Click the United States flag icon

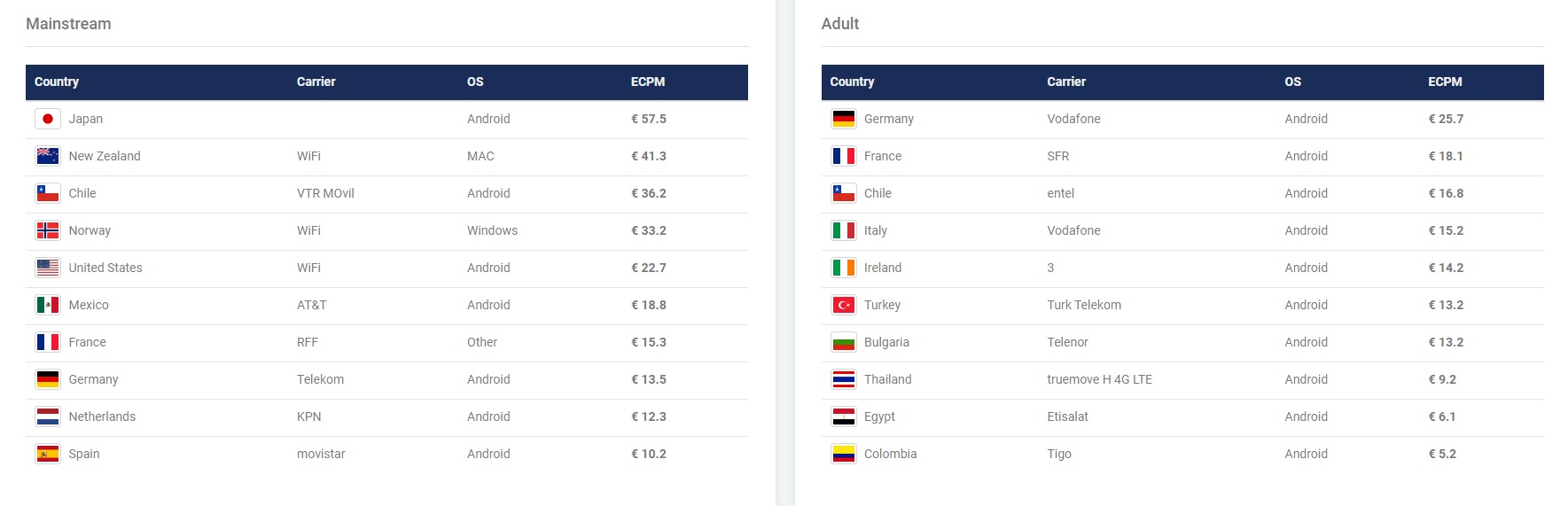pyautogui.click(x=48, y=268)
